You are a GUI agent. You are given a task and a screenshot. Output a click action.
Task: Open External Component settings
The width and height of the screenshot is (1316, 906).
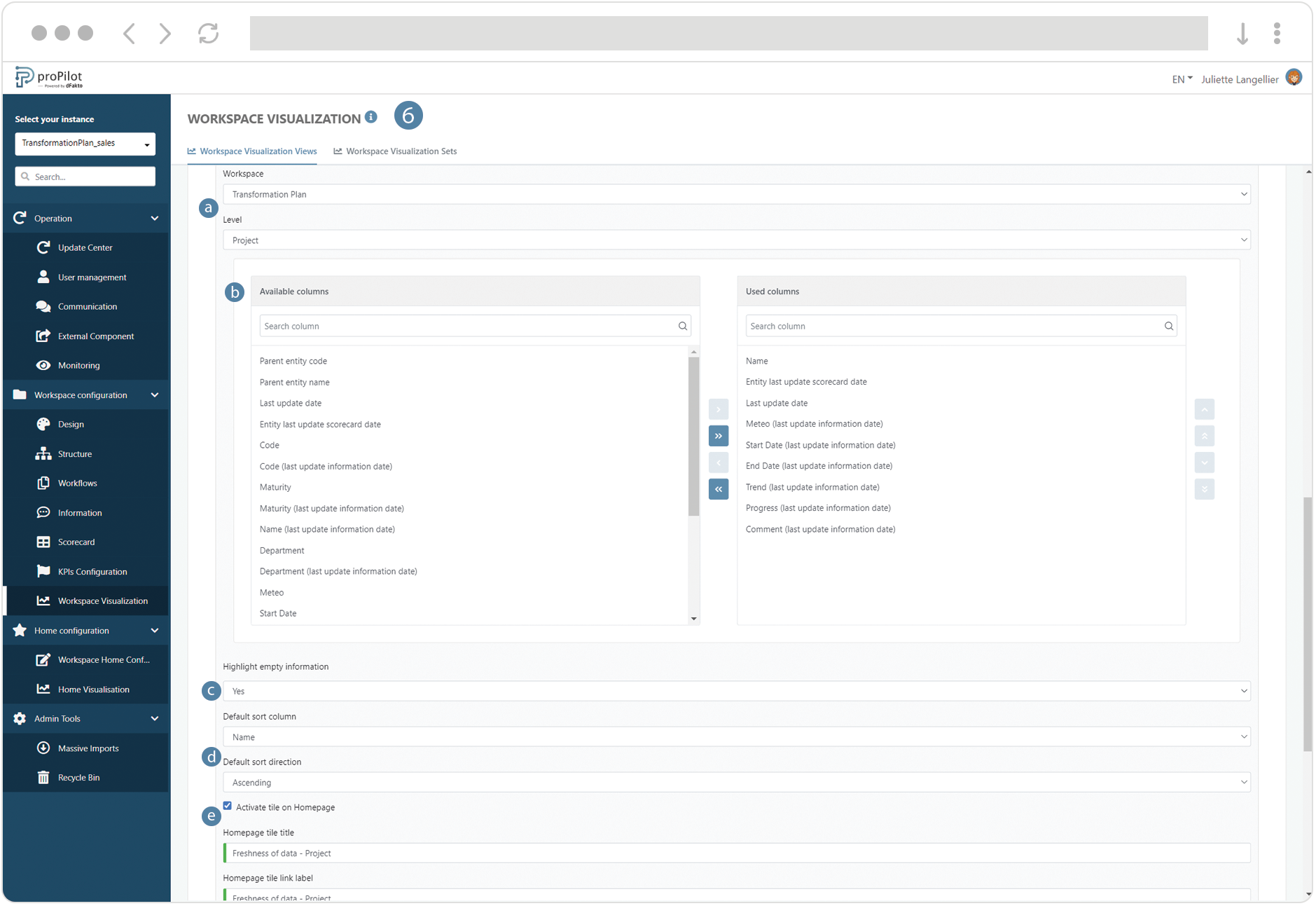tap(95, 336)
